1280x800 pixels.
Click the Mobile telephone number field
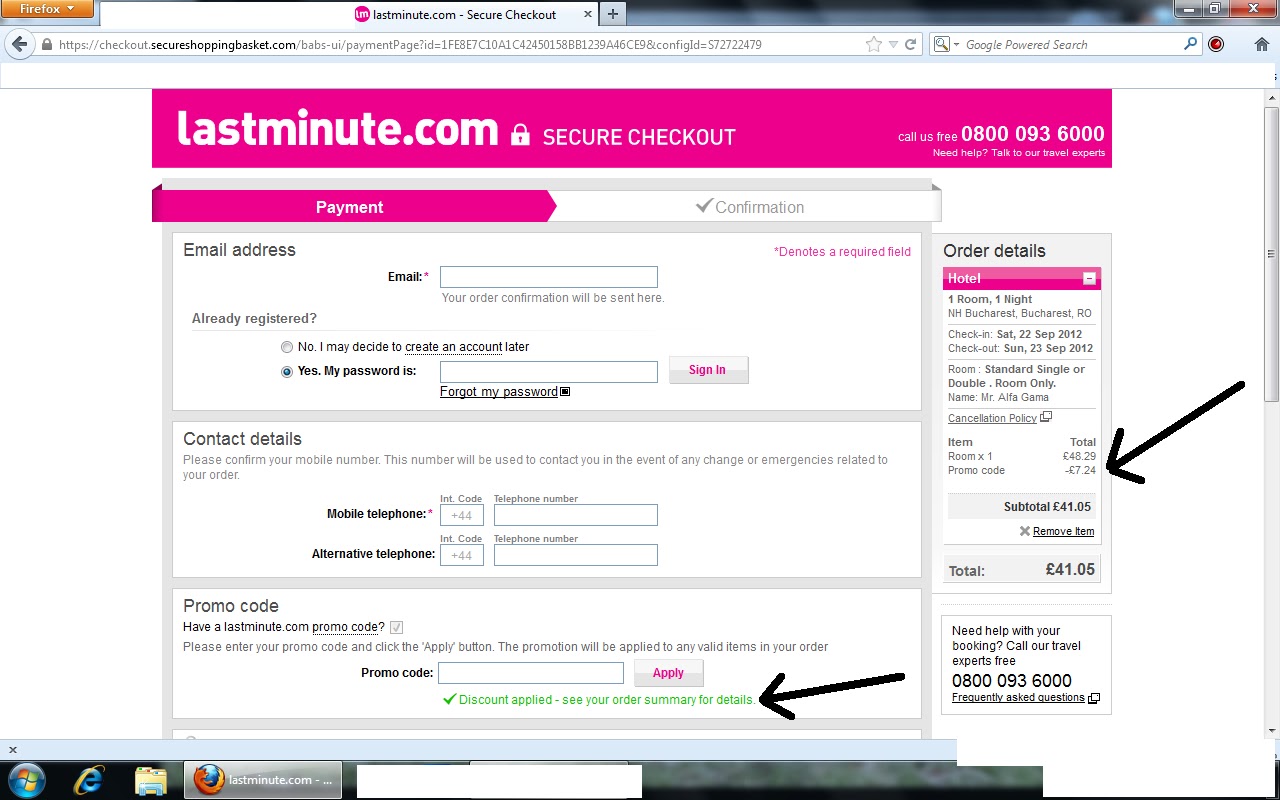(x=576, y=515)
